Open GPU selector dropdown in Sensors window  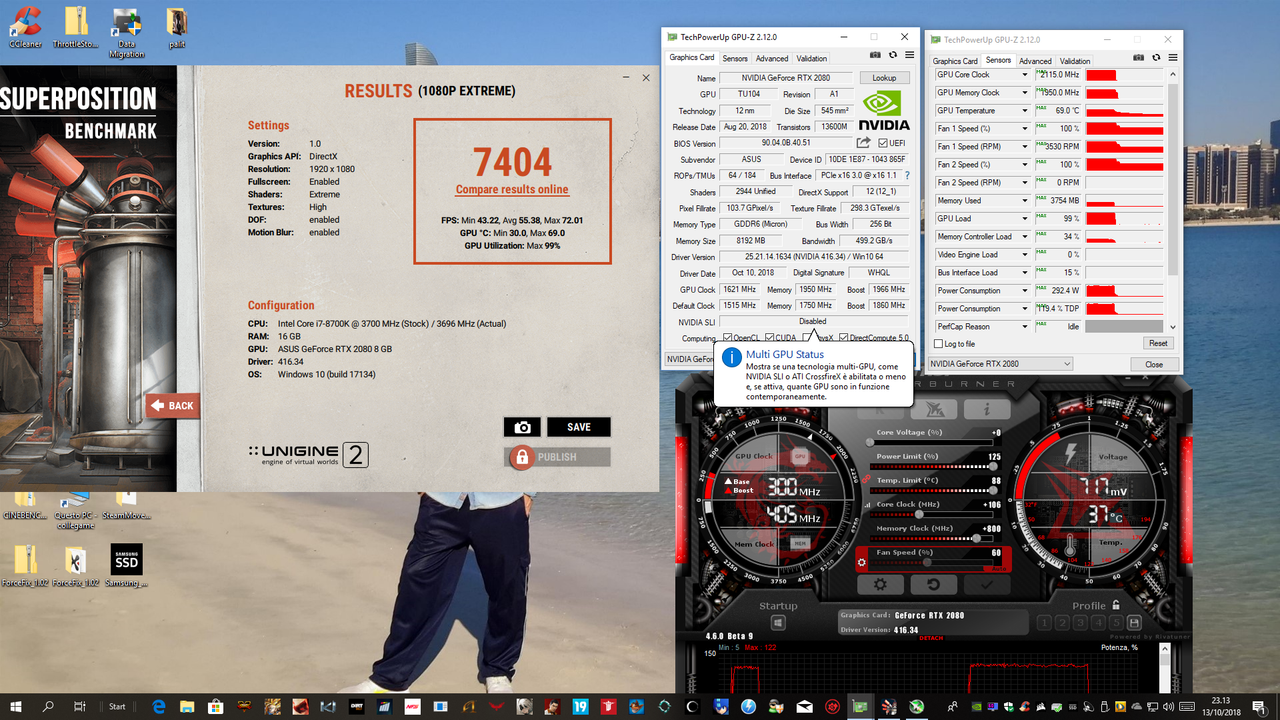pos(1000,364)
